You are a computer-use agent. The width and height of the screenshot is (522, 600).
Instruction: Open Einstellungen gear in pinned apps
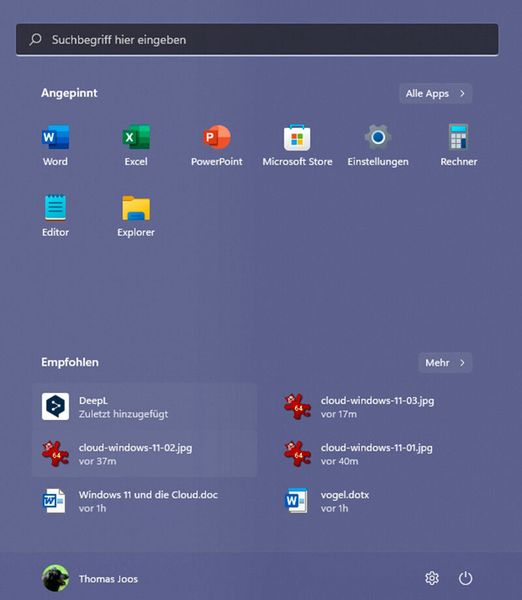click(x=378, y=137)
